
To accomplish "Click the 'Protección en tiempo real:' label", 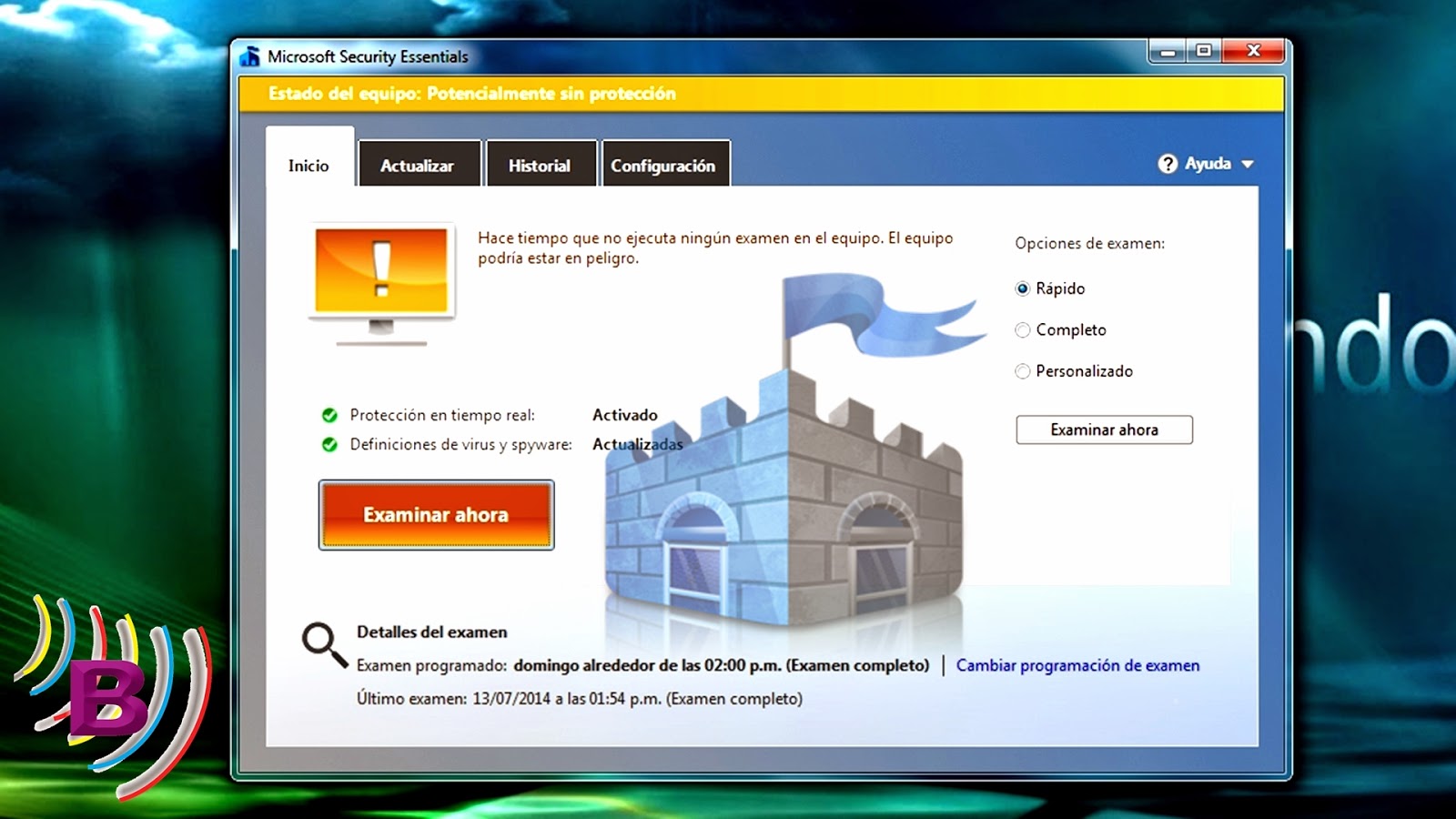I will tap(442, 415).
